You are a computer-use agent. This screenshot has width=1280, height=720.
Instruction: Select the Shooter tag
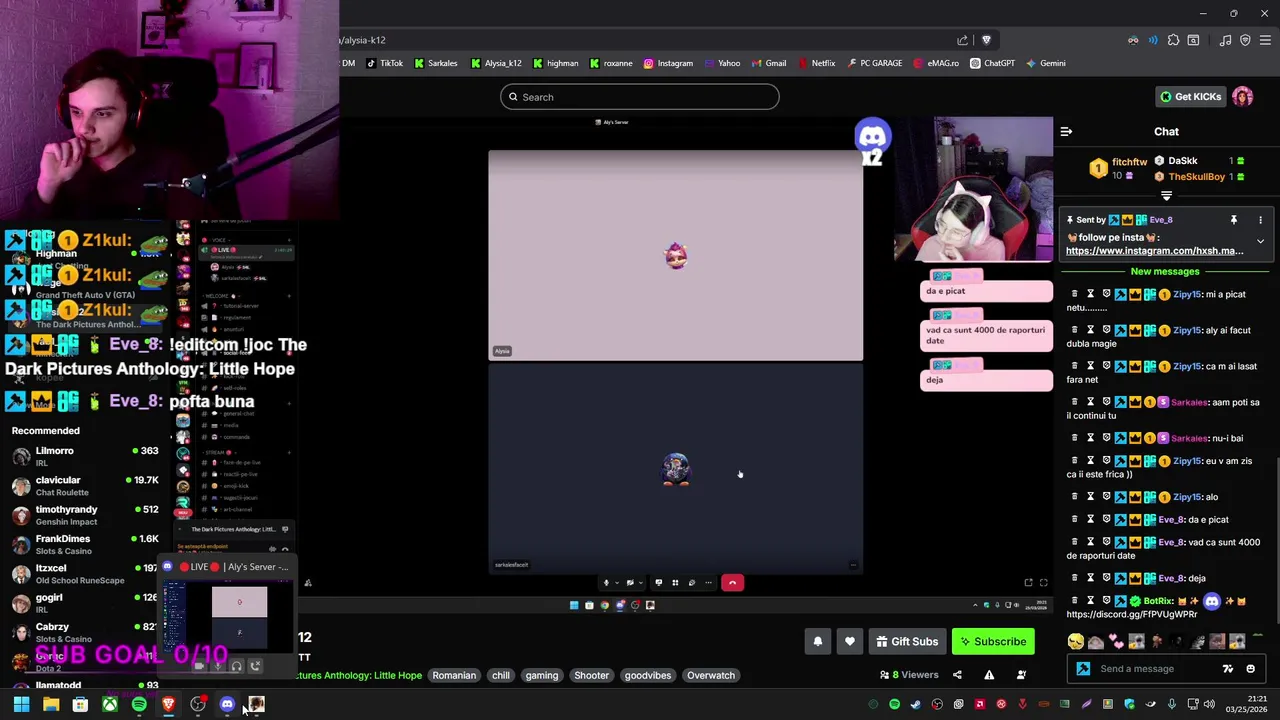[591, 675]
